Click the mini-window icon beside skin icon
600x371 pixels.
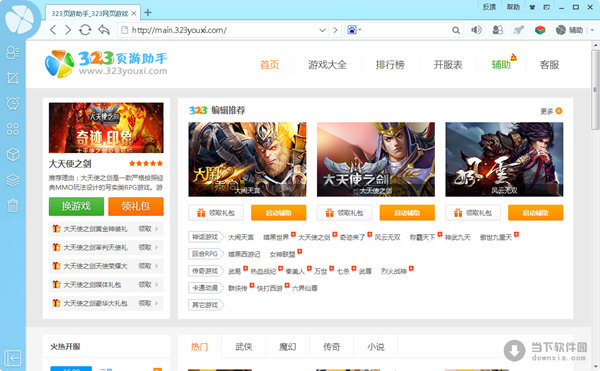[547, 7]
